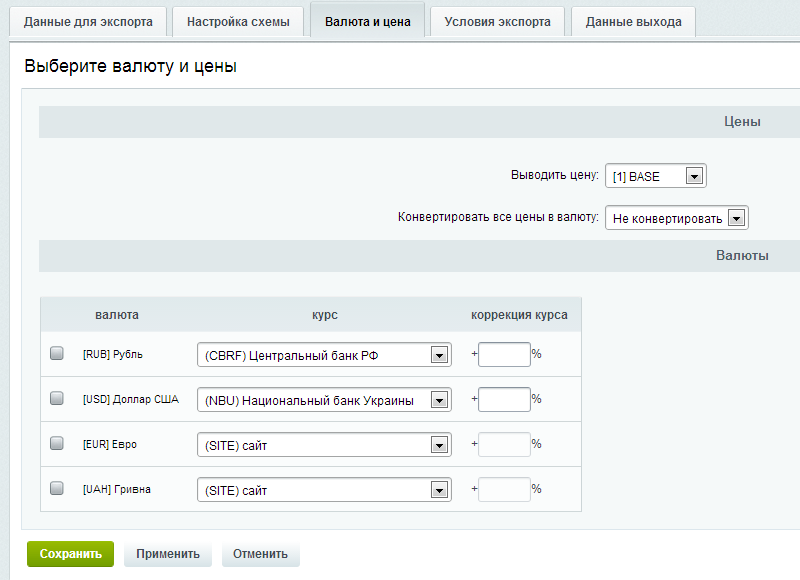Open the Настройка схемы tab
Screen dimensions: 800x580
pyautogui.click(x=237, y=21)
